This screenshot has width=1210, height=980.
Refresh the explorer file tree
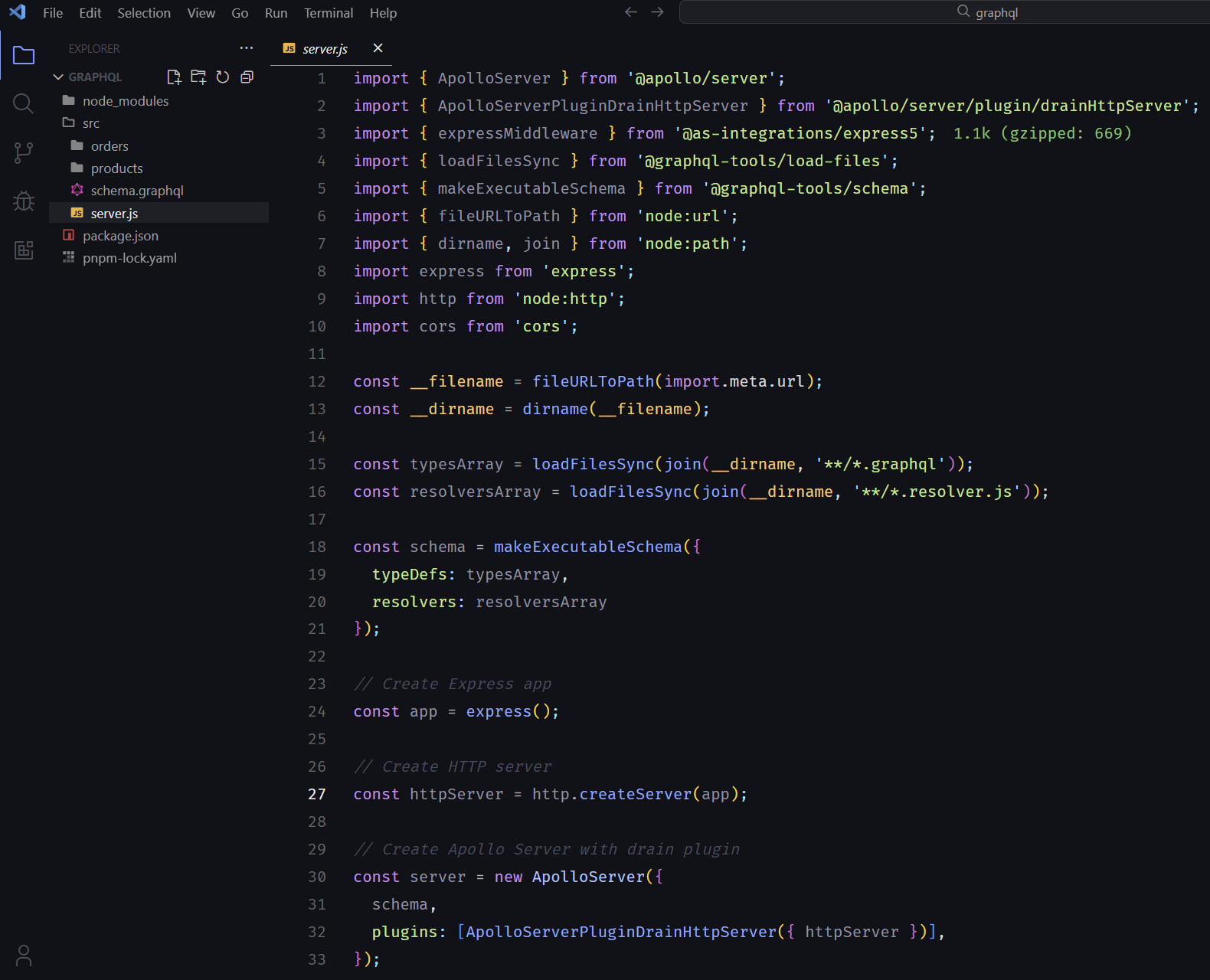click(223, 77)
